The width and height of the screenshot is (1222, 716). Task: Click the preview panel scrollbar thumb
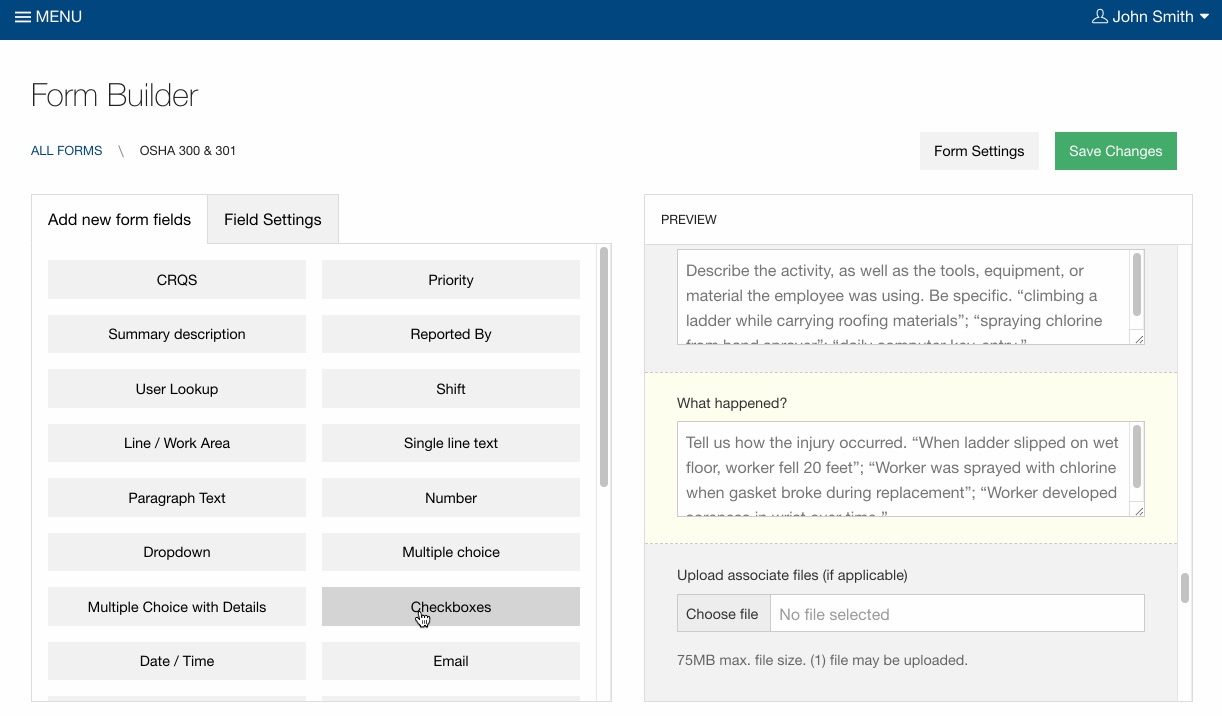pos(1185,588)
